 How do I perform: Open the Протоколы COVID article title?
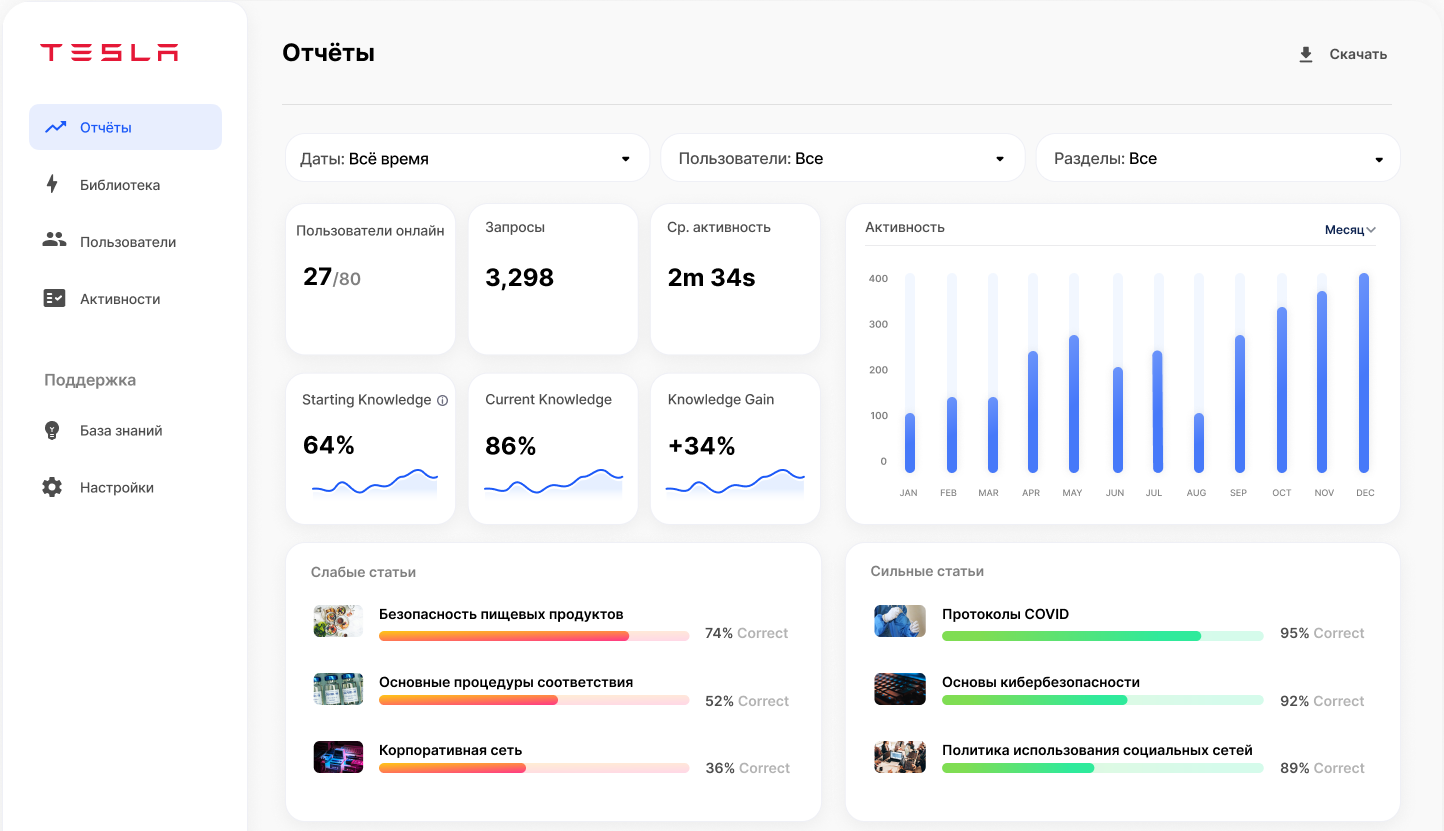[x=1005, y=614]
